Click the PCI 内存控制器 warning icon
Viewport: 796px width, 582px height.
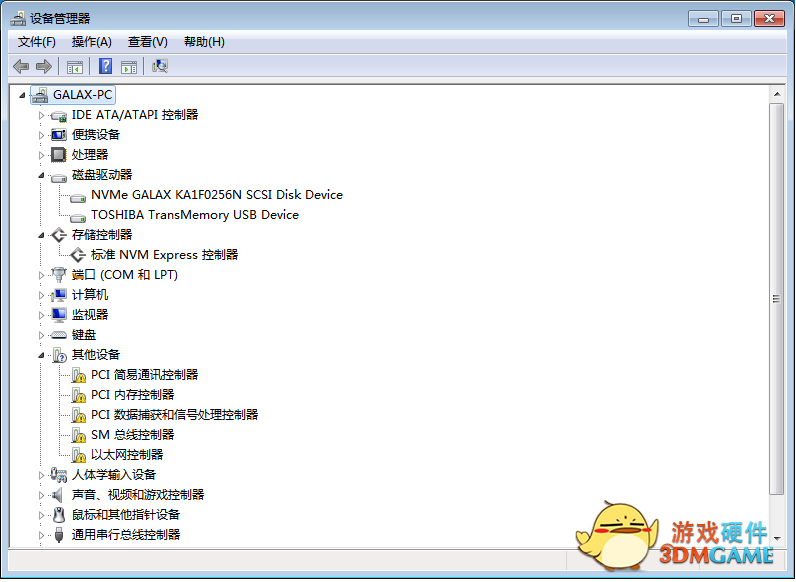78,395
